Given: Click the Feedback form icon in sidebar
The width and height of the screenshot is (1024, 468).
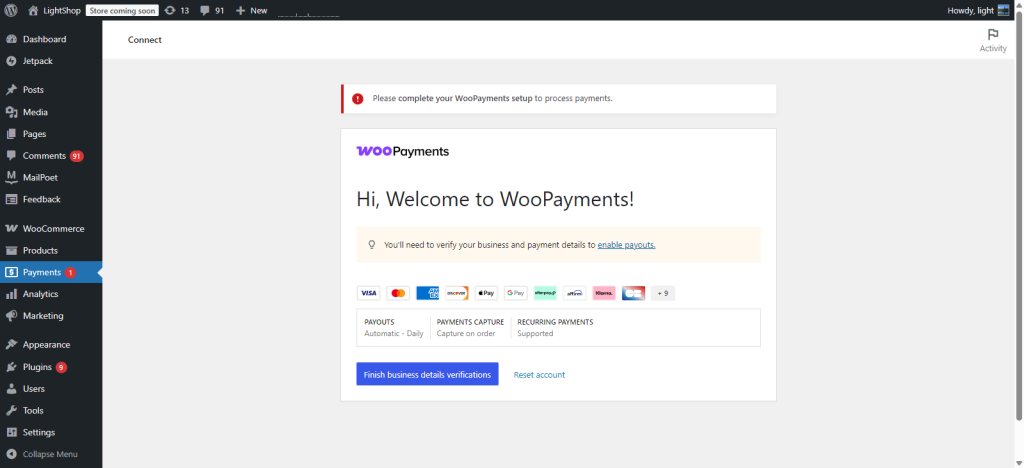Looking at the screenshot, I should (x=11, y=199).
